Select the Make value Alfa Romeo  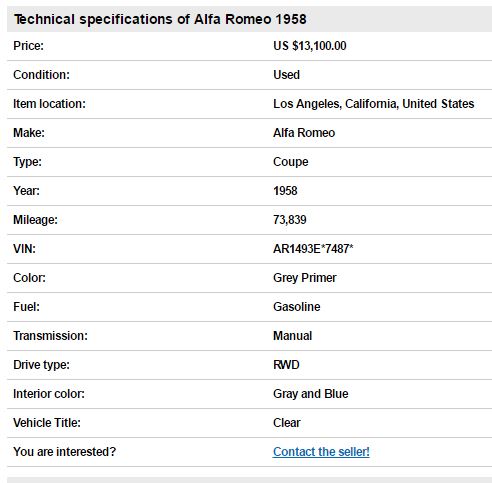click(304, 133)
